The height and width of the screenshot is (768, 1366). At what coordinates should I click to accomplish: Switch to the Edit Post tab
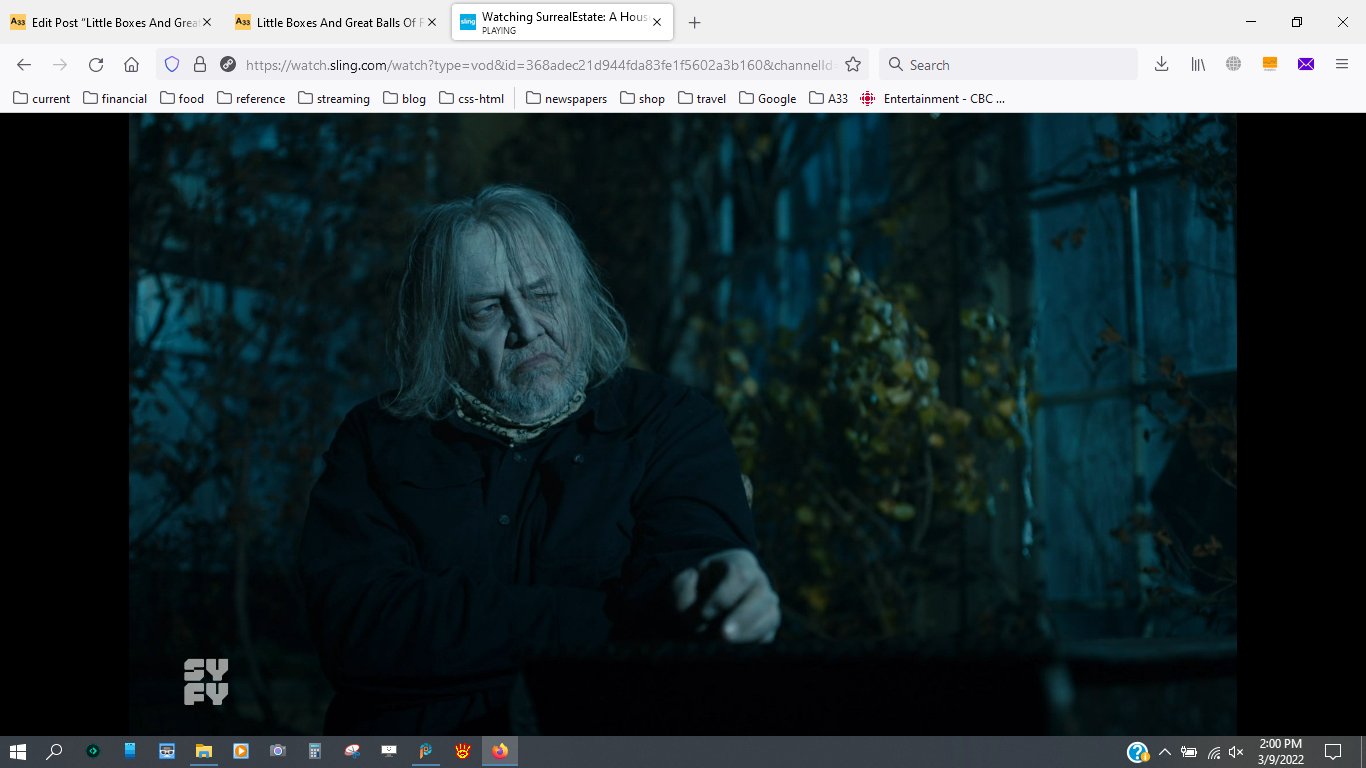110,22
